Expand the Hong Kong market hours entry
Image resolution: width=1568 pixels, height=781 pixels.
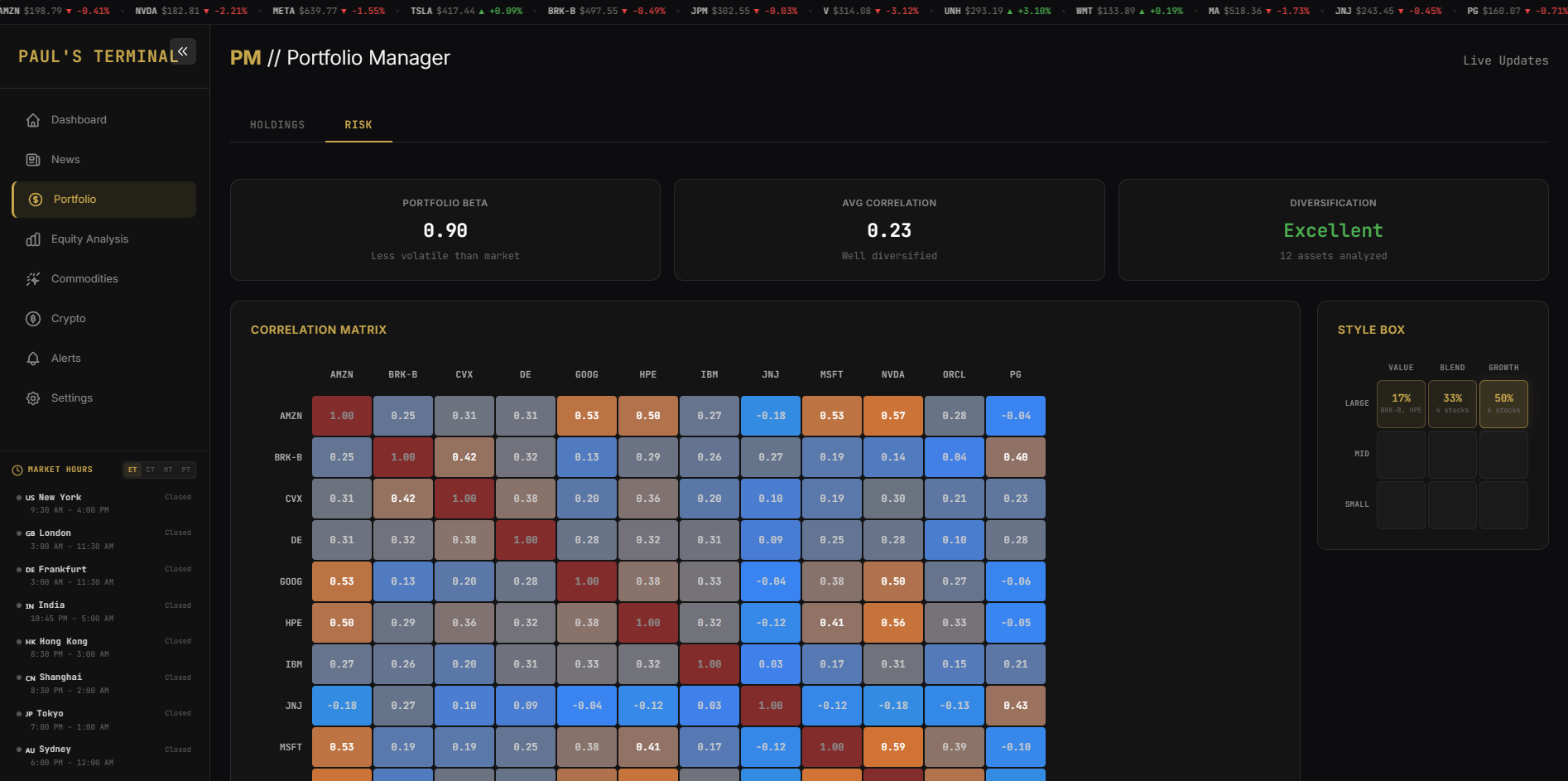coord(102,647)
